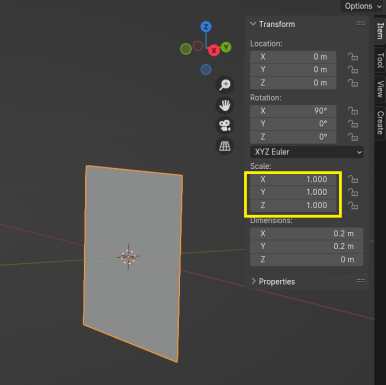Click the negative Z blue gizmo ball

(206, 70)
